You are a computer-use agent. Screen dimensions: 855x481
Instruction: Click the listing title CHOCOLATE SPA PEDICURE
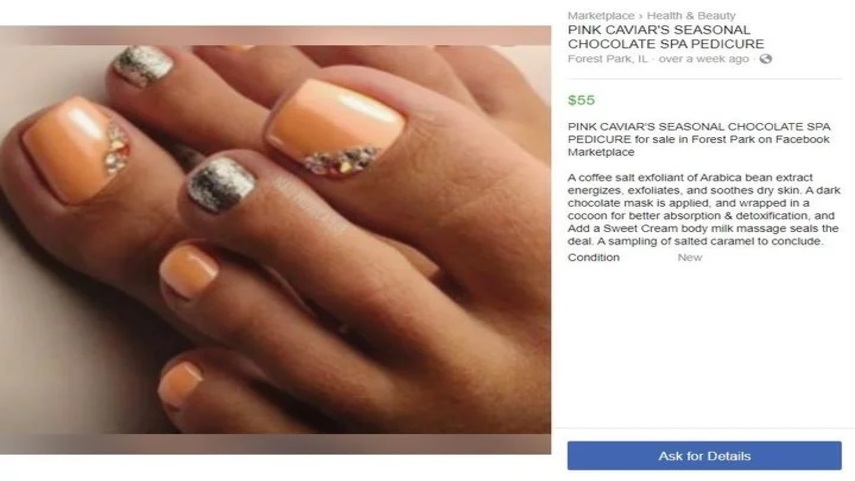[666, 44]
